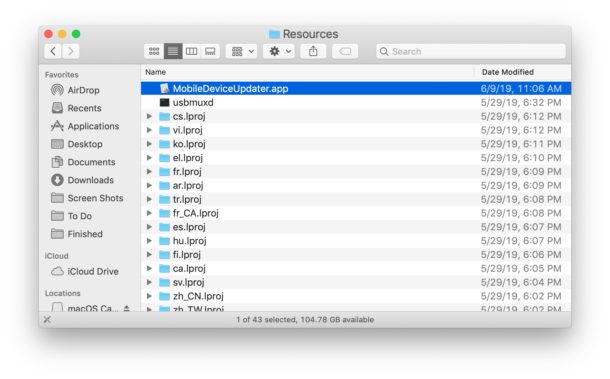Select the usbmuxd file
Viewport: 610px width, 379px height.
356,103
